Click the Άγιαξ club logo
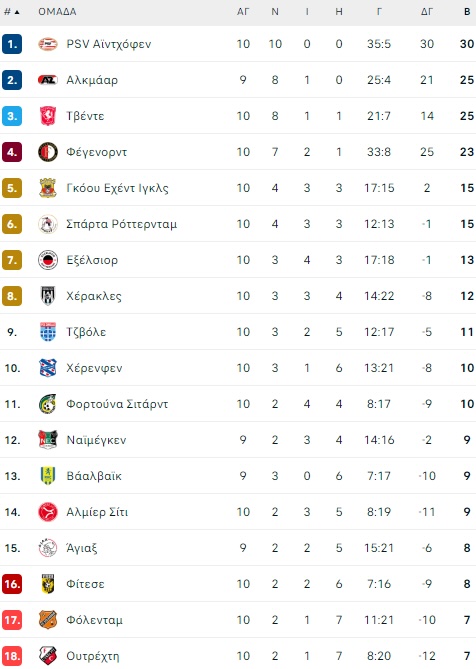476x669 pixels. coord(48,548)
